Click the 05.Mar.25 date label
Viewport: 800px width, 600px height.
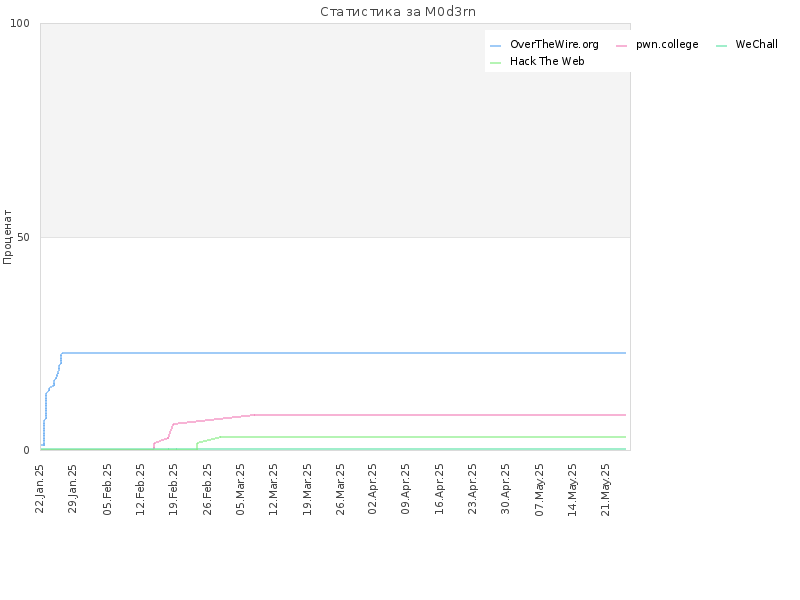tap(240, 489)
